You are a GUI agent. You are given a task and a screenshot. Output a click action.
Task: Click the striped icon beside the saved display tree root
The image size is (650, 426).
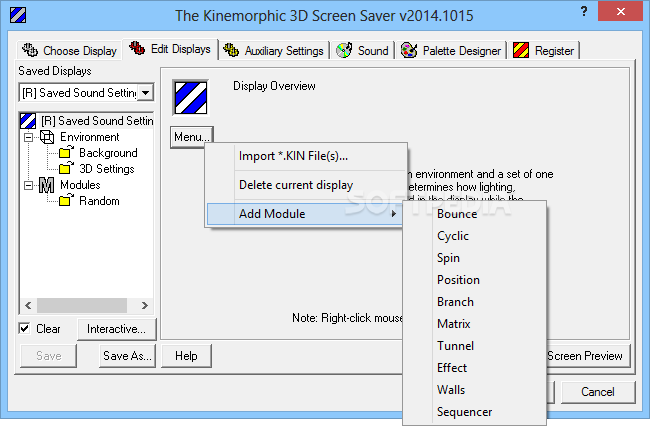tap(28, 121)
